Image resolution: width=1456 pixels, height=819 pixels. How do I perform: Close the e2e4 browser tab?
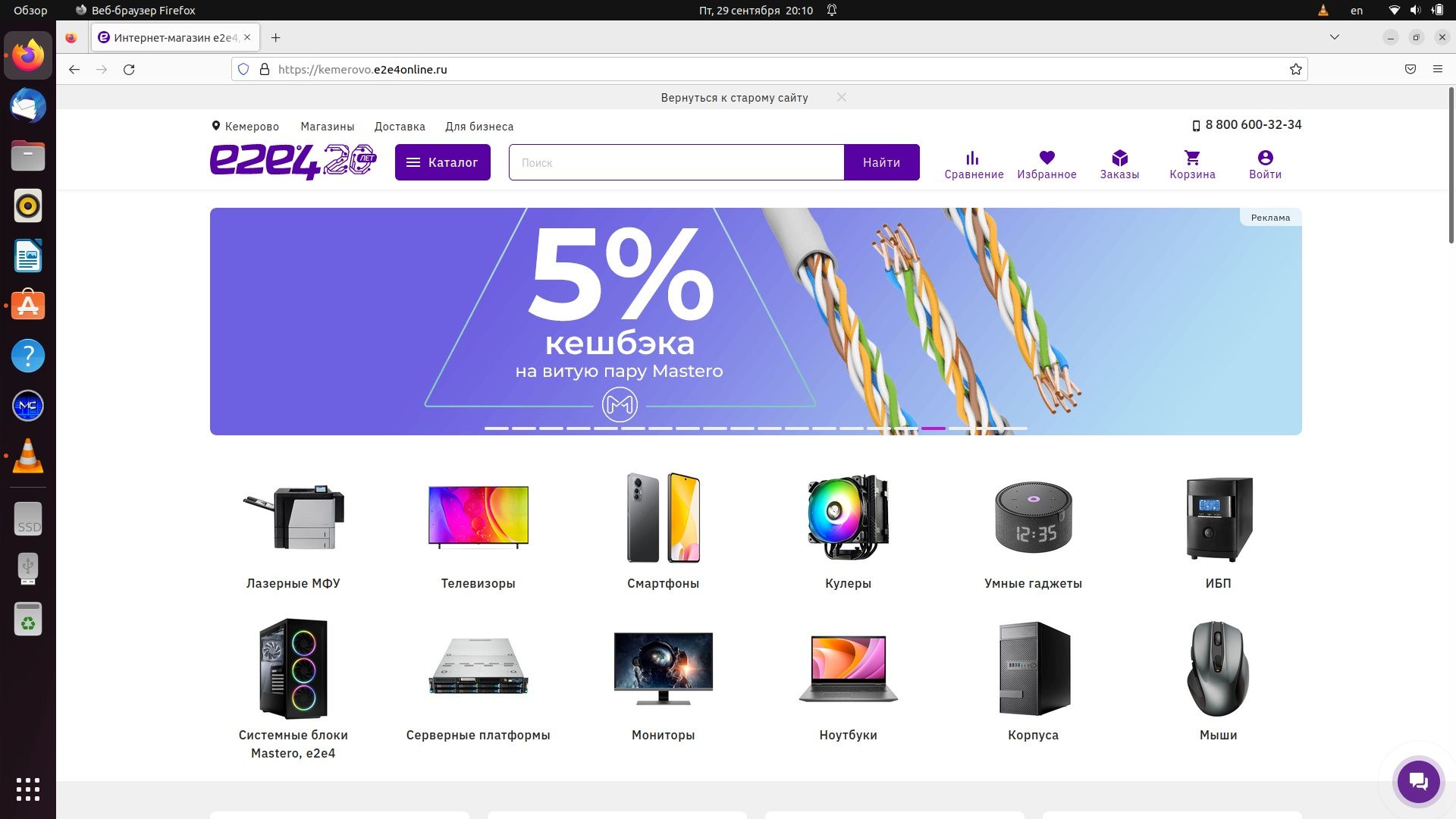click(247, 37)
